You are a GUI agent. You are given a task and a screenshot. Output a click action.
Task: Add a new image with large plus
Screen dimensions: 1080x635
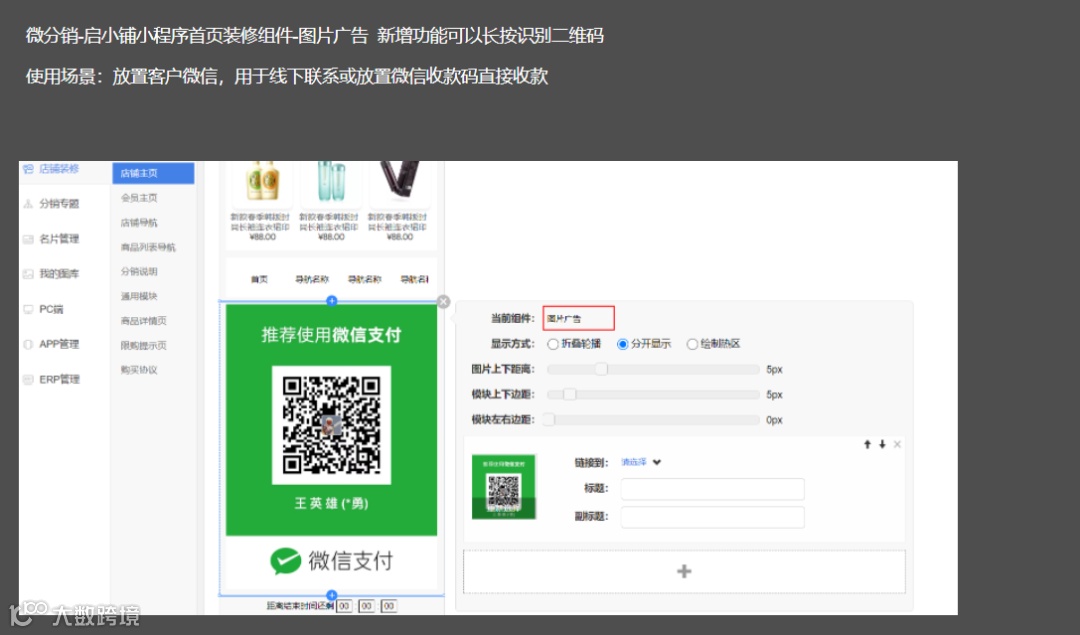point(684,571)
